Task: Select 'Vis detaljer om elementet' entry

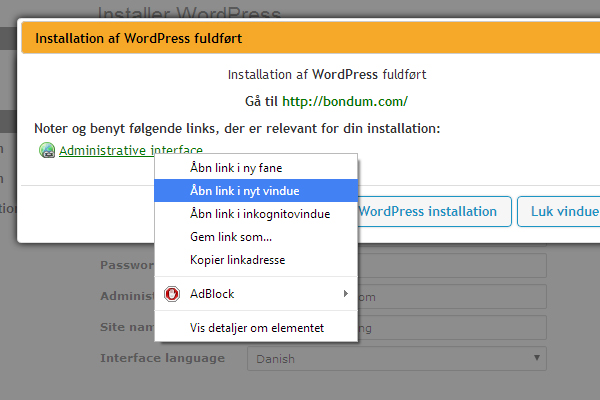Action: coord(256,328)
